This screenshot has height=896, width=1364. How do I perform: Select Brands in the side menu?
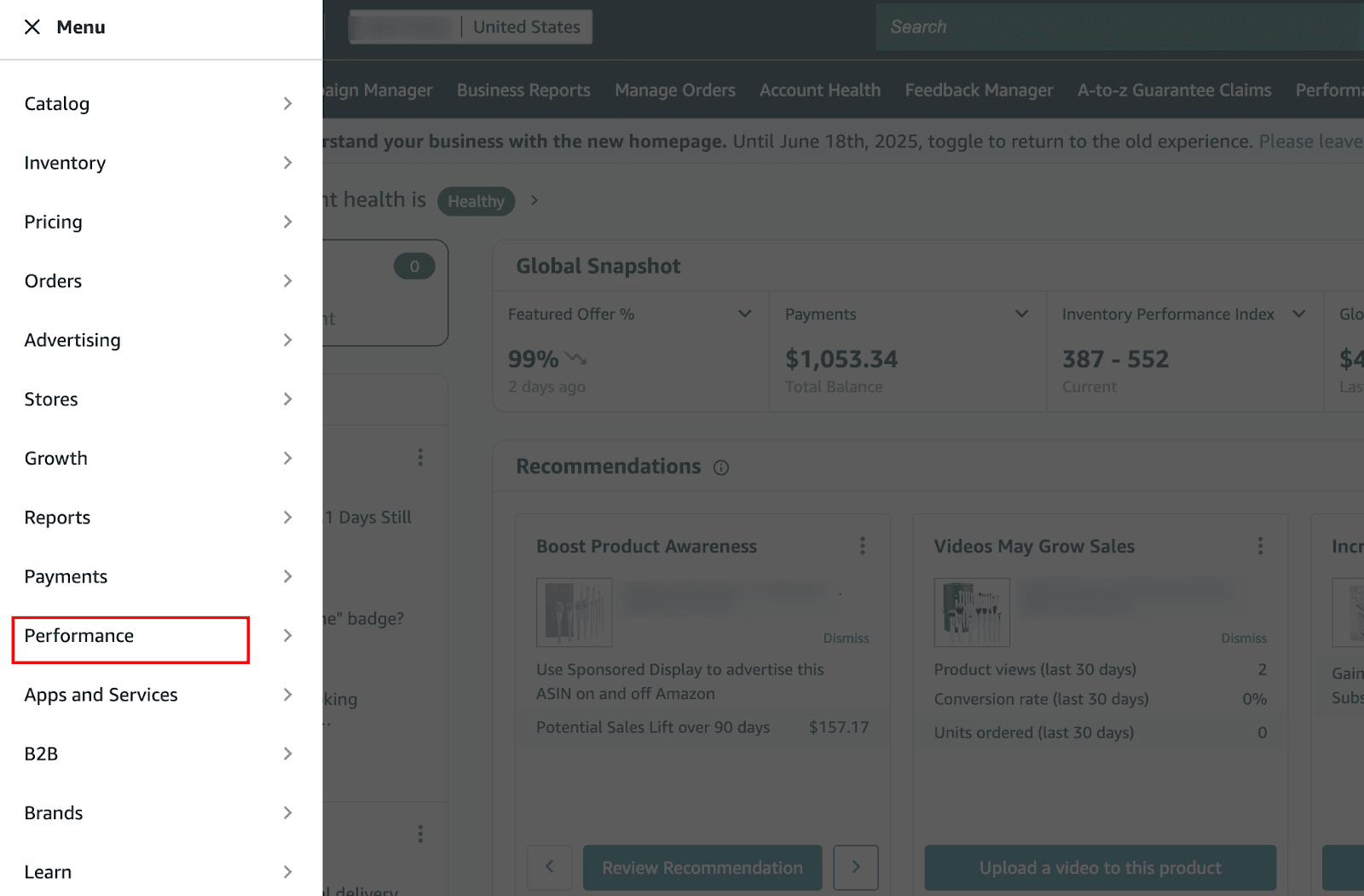[54, 813]
